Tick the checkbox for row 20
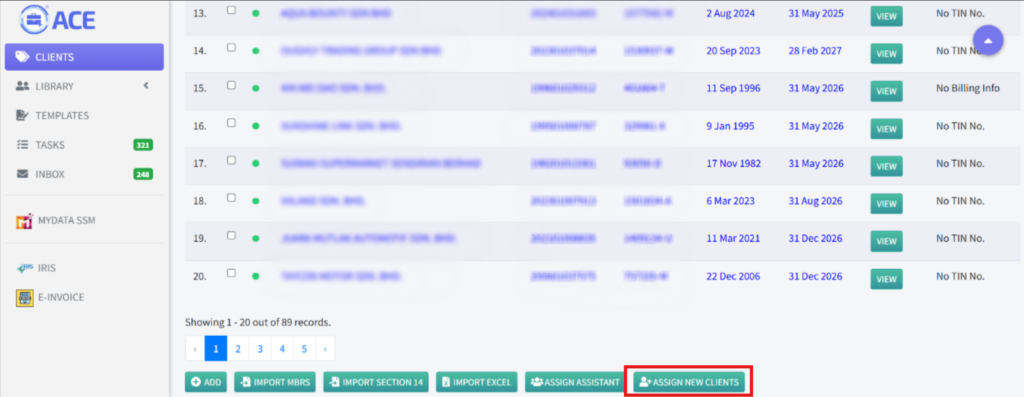The width and height of the screenshot is (1024, 397). (231, 273)
